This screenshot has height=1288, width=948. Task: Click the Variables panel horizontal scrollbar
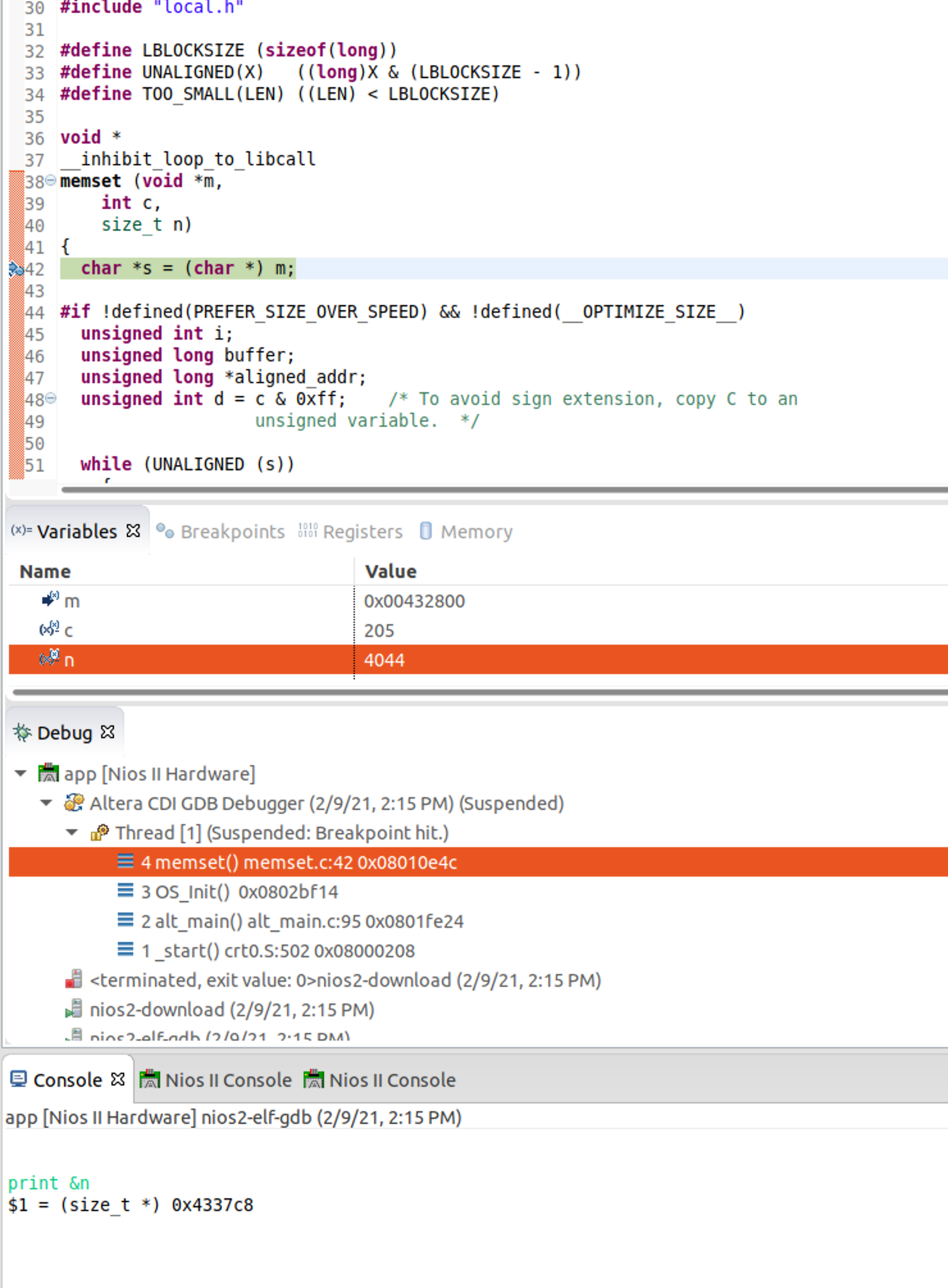tap(480, 692)
